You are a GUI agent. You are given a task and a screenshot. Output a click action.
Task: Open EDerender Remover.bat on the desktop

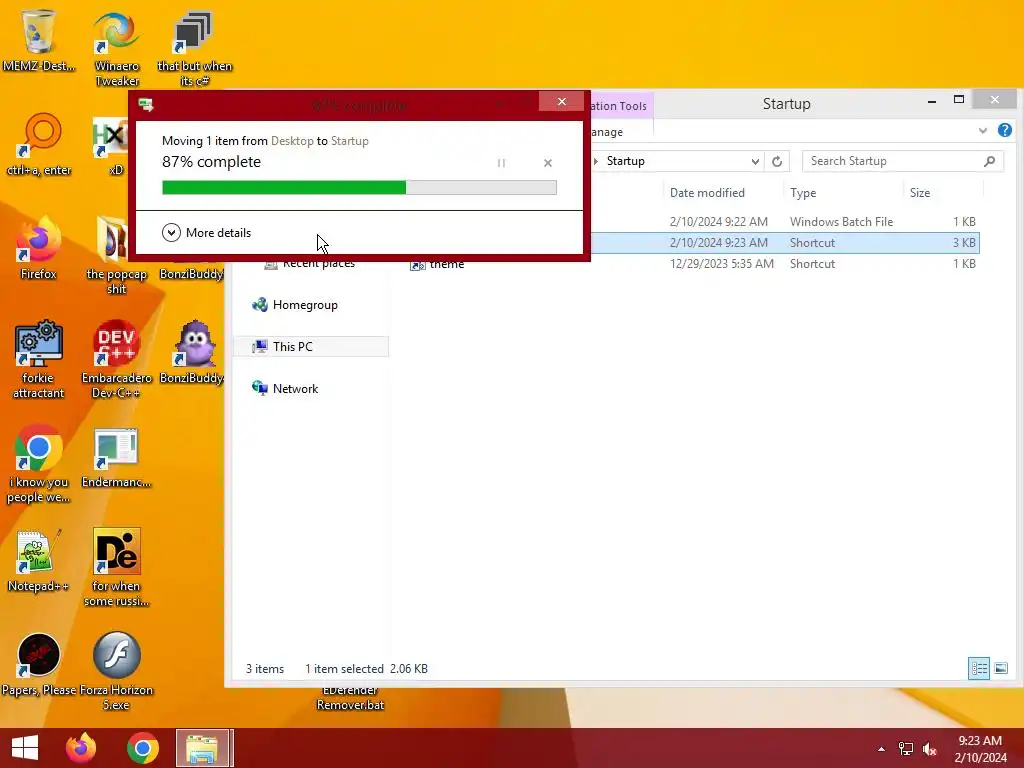(350, 698)
